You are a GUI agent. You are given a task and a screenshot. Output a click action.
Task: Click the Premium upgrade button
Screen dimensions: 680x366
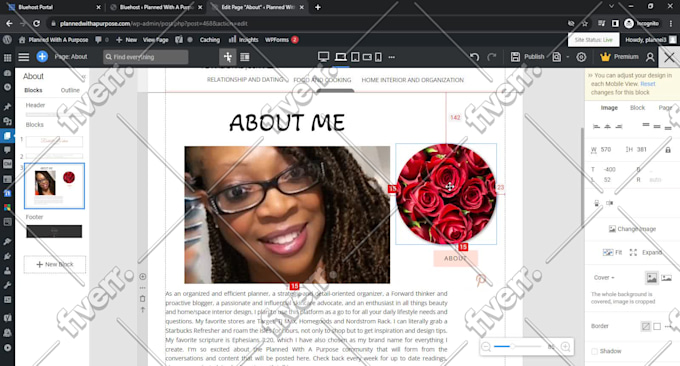pos(619,57)
